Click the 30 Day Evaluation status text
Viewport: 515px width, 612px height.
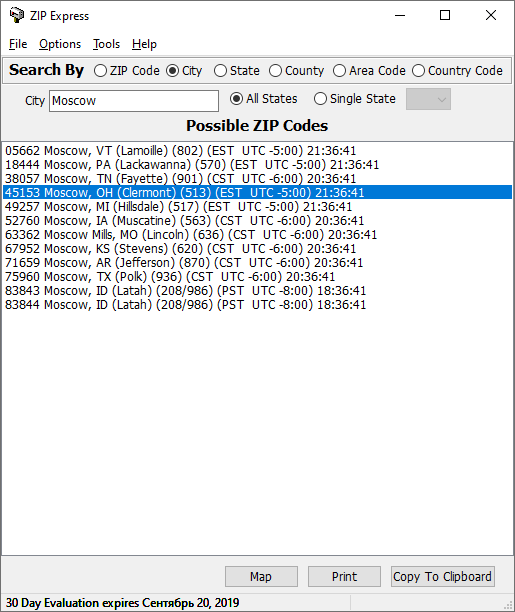[123, 603]
